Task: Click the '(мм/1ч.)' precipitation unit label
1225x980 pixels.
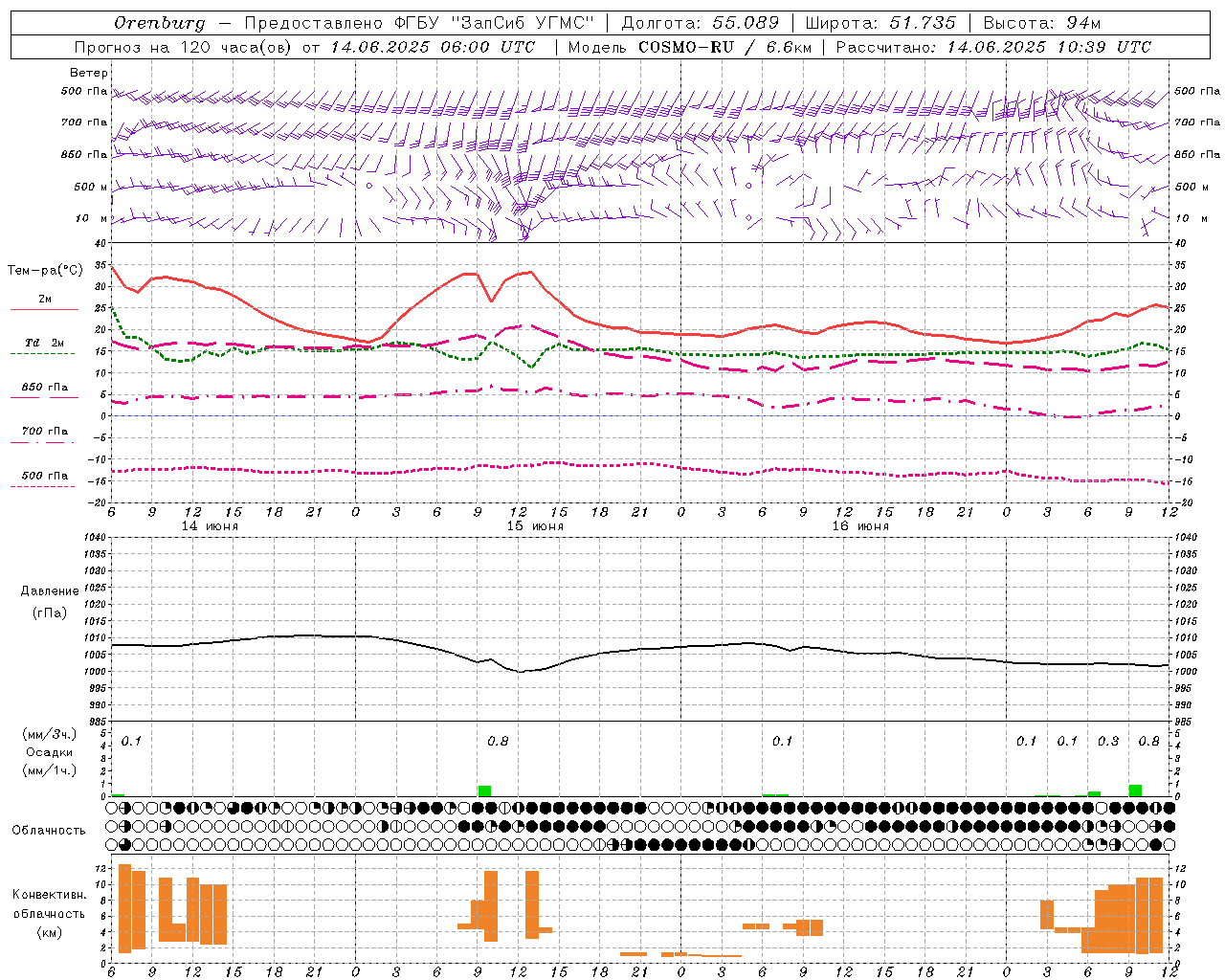Action: pyautogui.click(x=50, y=770)
